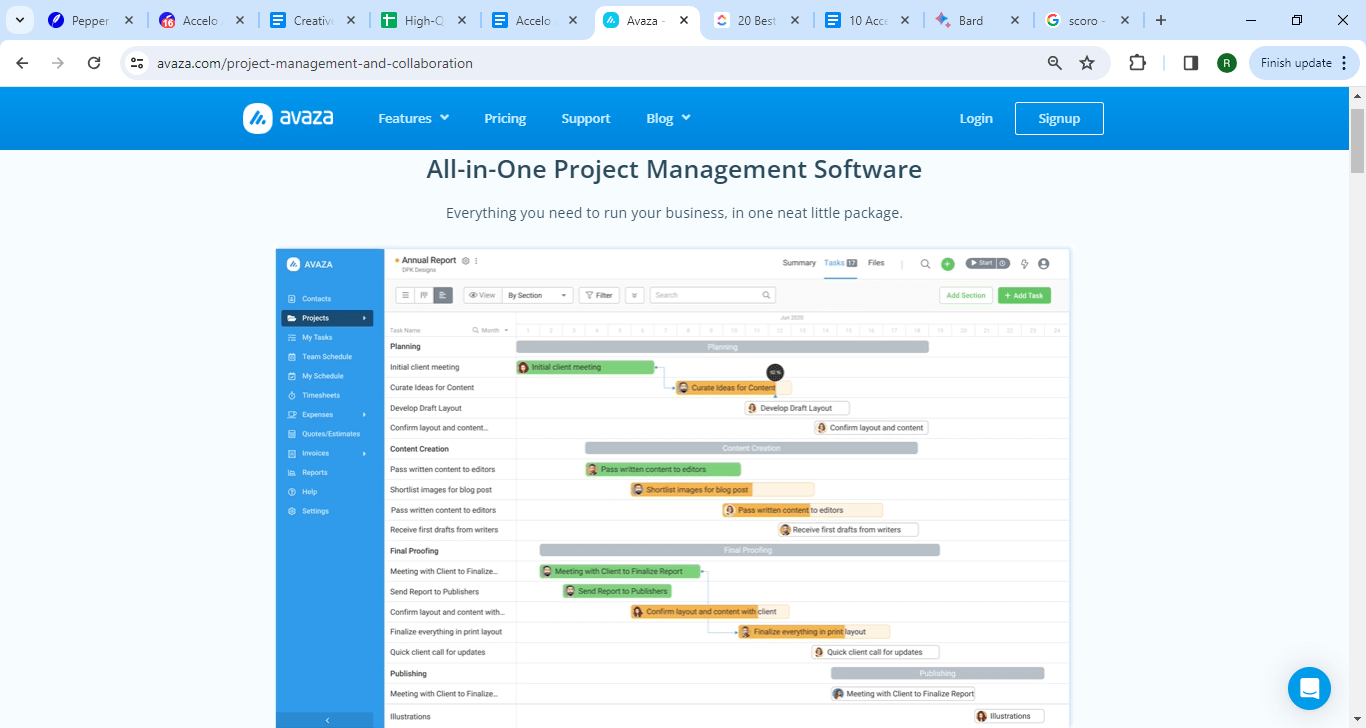Open the Extensions puzzle icon
Screen dimensions: 1366x728
(1137, 63)
